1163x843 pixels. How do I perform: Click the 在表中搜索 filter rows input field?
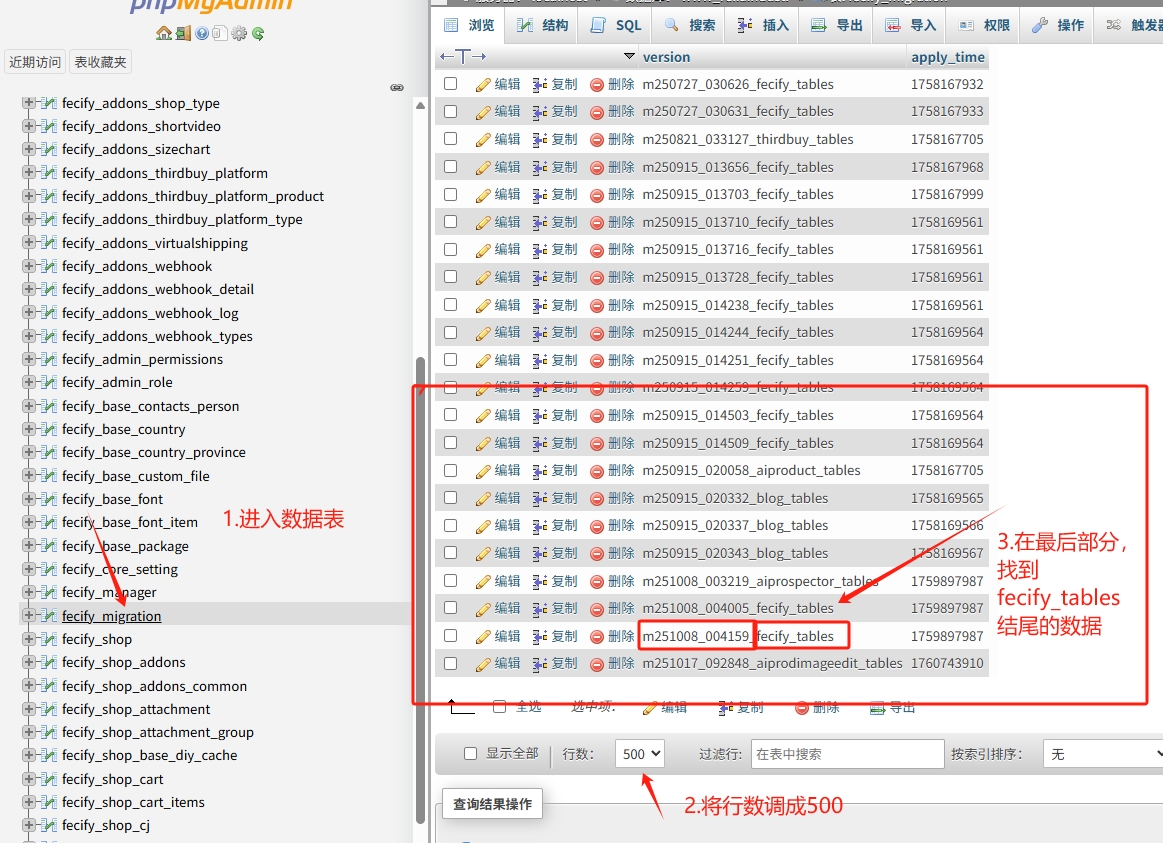[x=847, y=754]
